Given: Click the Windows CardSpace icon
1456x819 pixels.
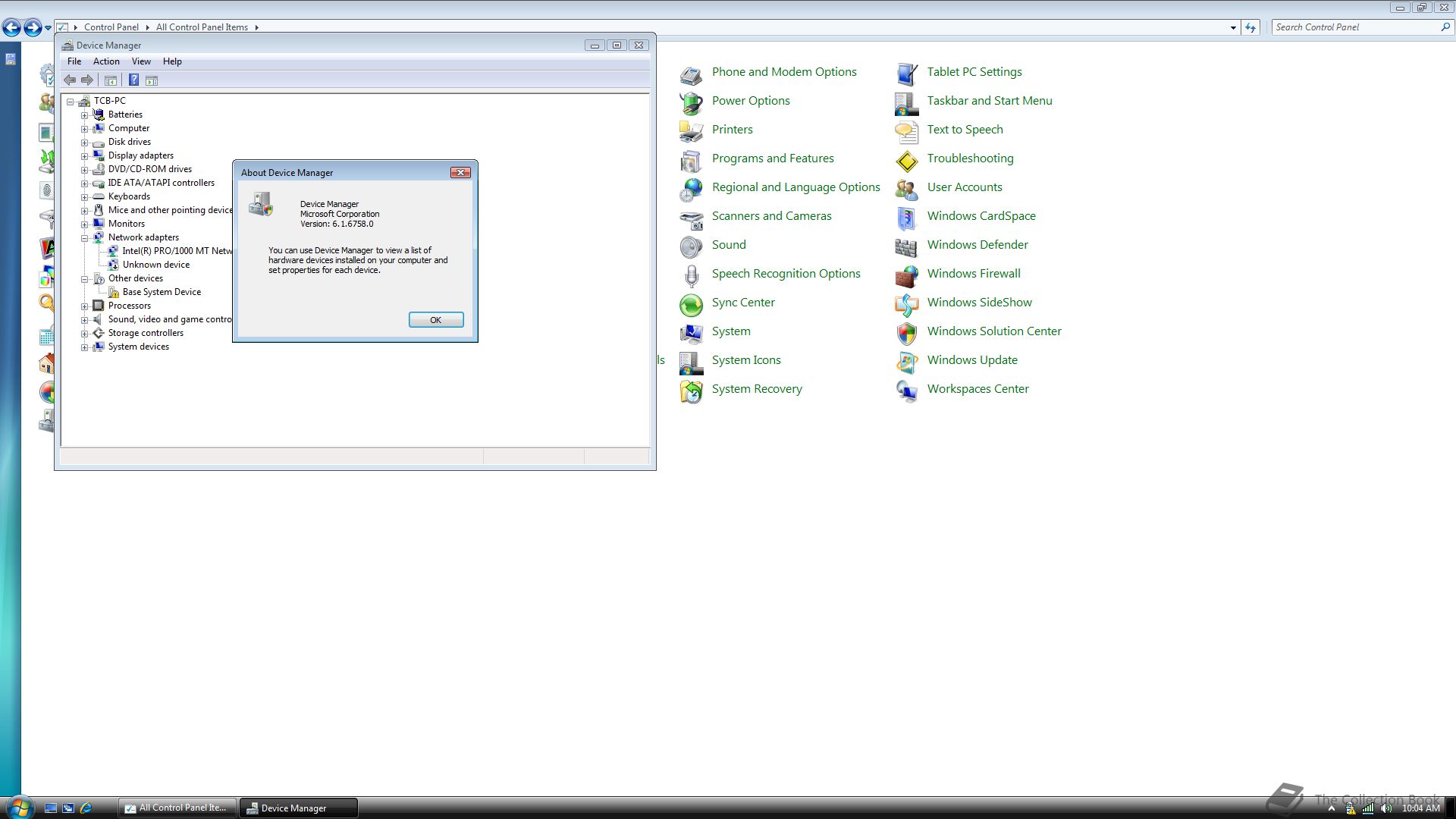Looking at the screenshot, I should [x=906, y=218].
